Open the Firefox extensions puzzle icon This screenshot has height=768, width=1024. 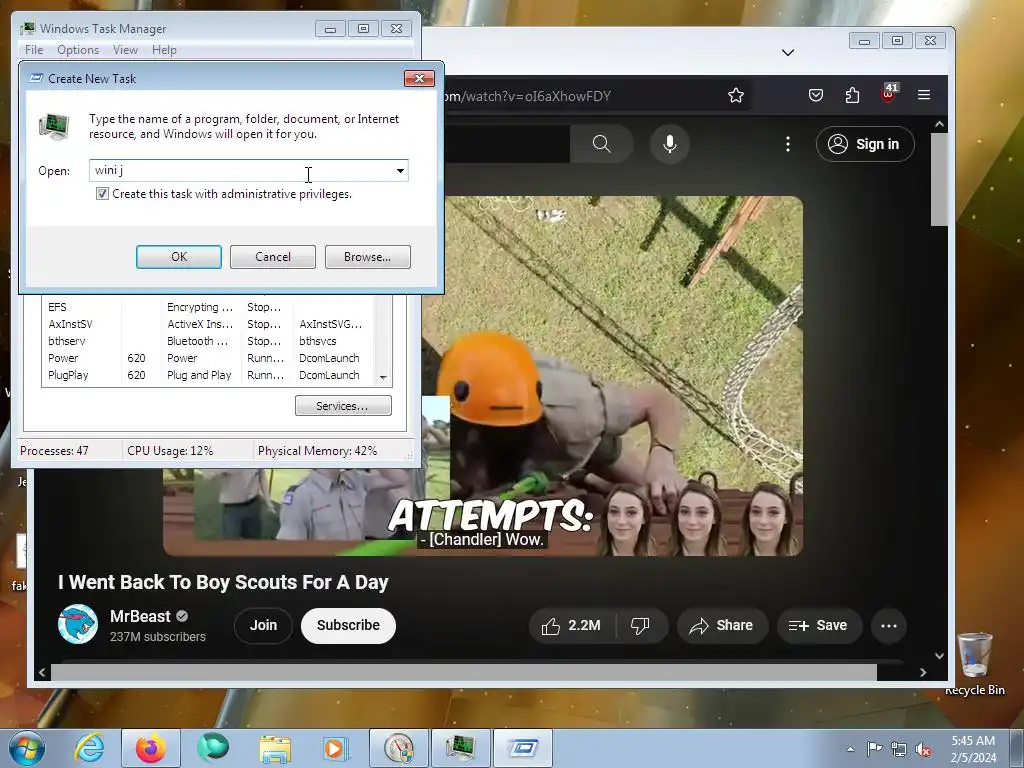point(852,95)
